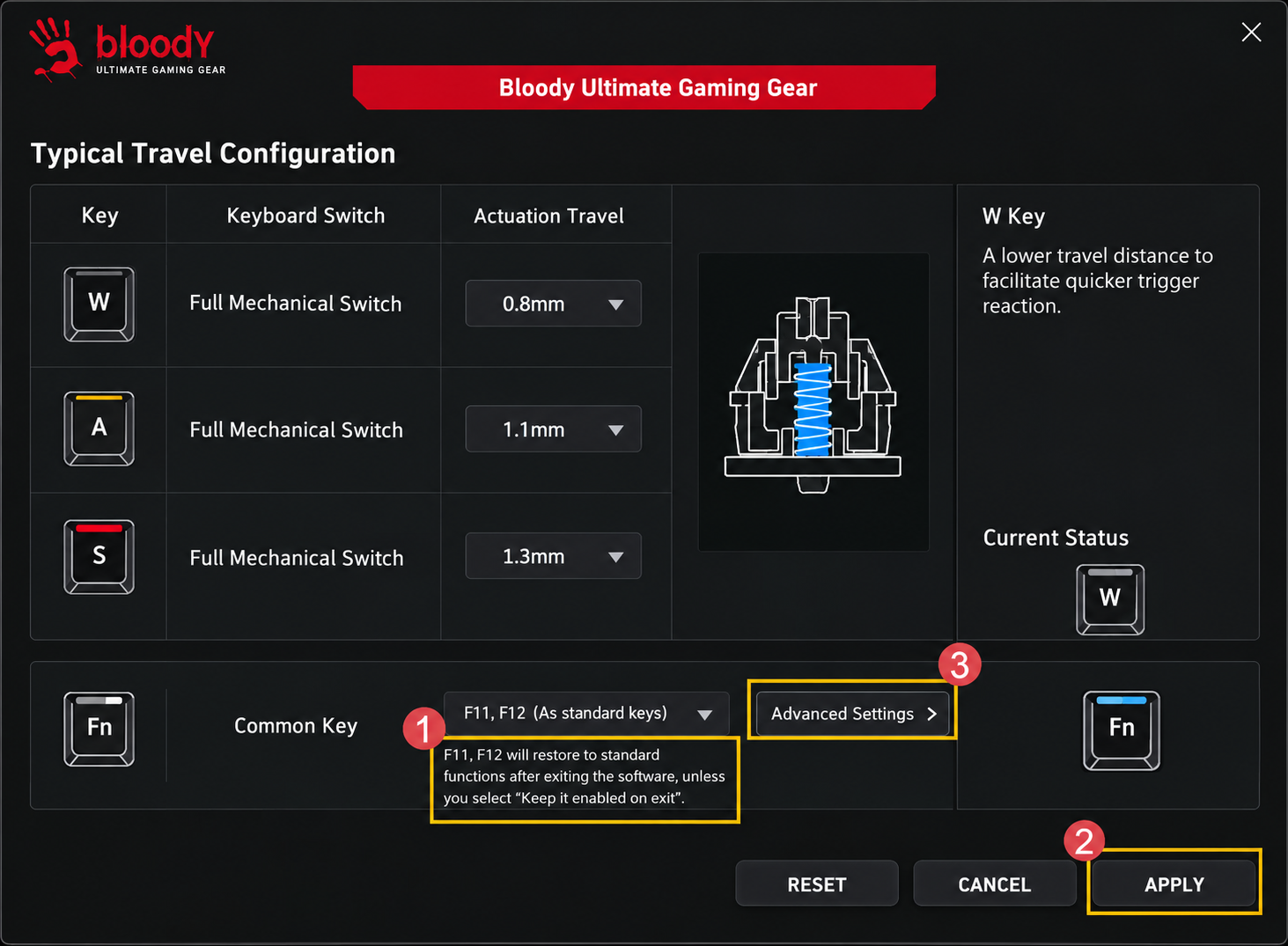This screenshot has height=946, width=1288.
Task: Open Advanced Settings
Action: tap(852, 714)
